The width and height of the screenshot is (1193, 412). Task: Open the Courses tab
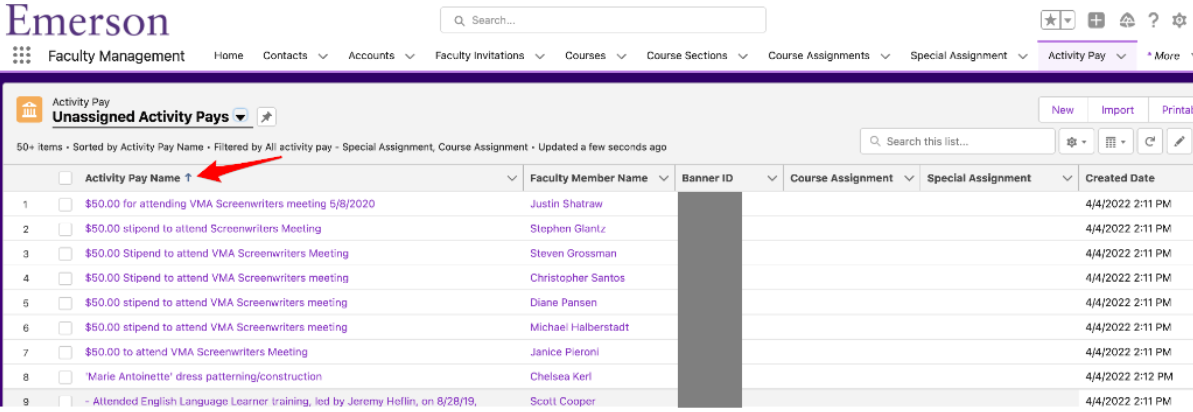585,55
